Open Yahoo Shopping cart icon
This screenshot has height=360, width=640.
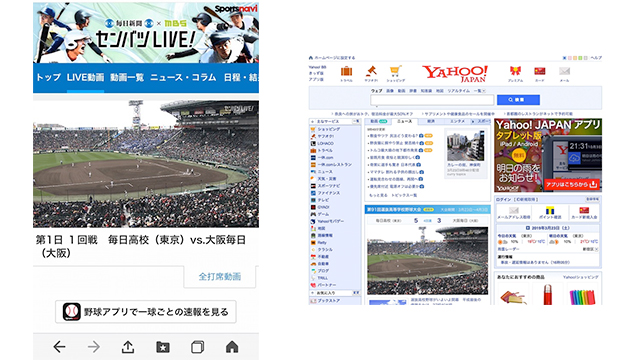pyautogui.click(x=395, y=71)
